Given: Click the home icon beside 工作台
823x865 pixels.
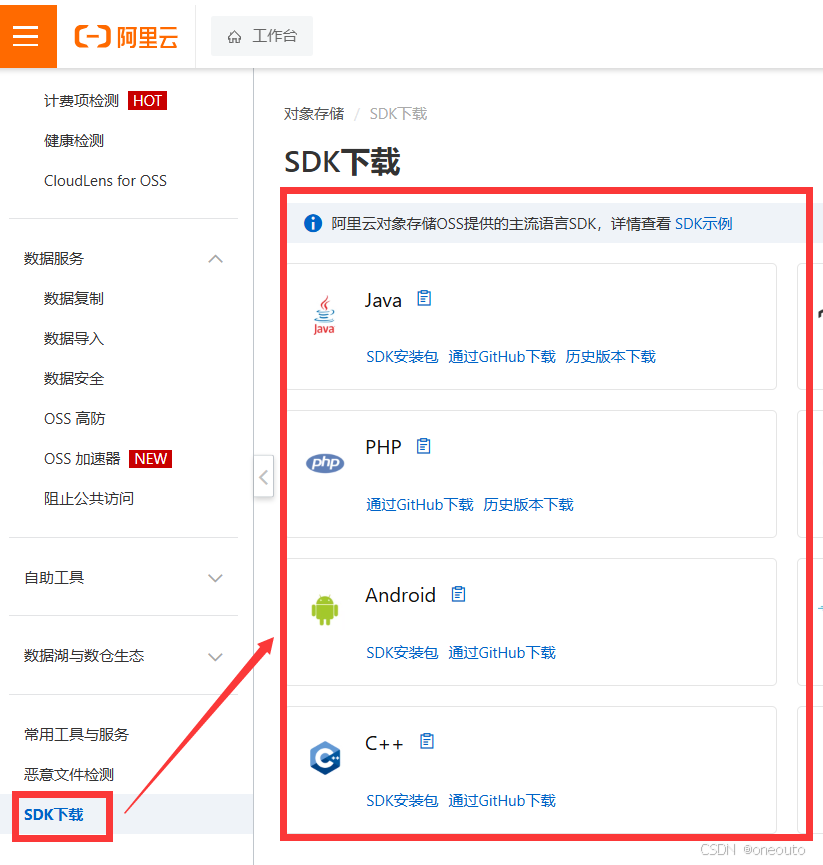Looking at the screenshot, I should click(234, 37).
